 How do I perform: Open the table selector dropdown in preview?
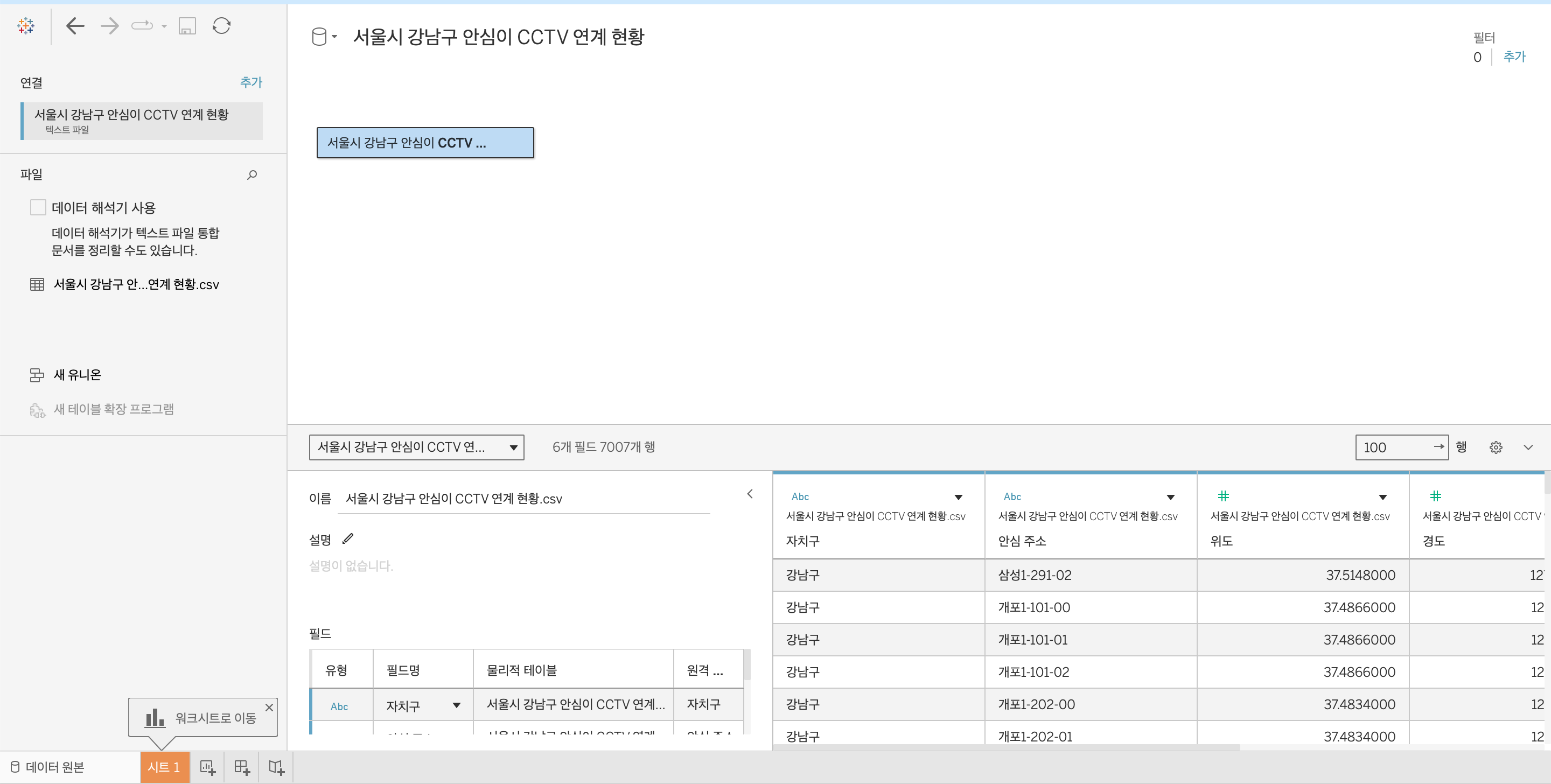416,447
